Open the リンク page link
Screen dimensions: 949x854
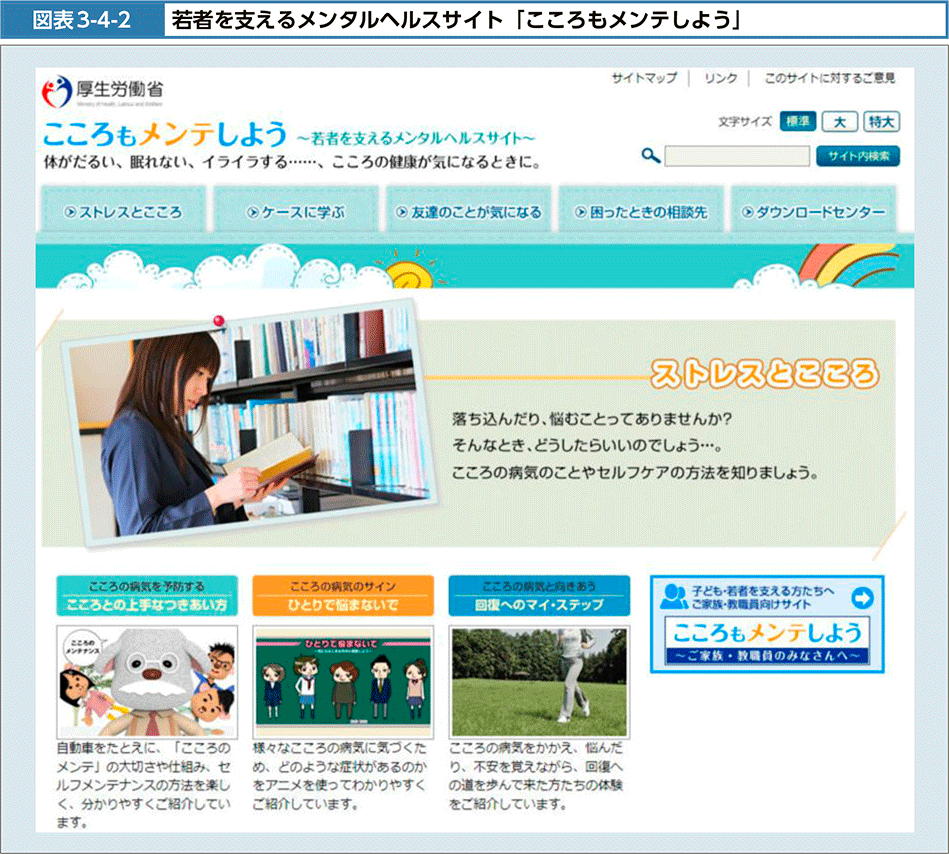720,78
